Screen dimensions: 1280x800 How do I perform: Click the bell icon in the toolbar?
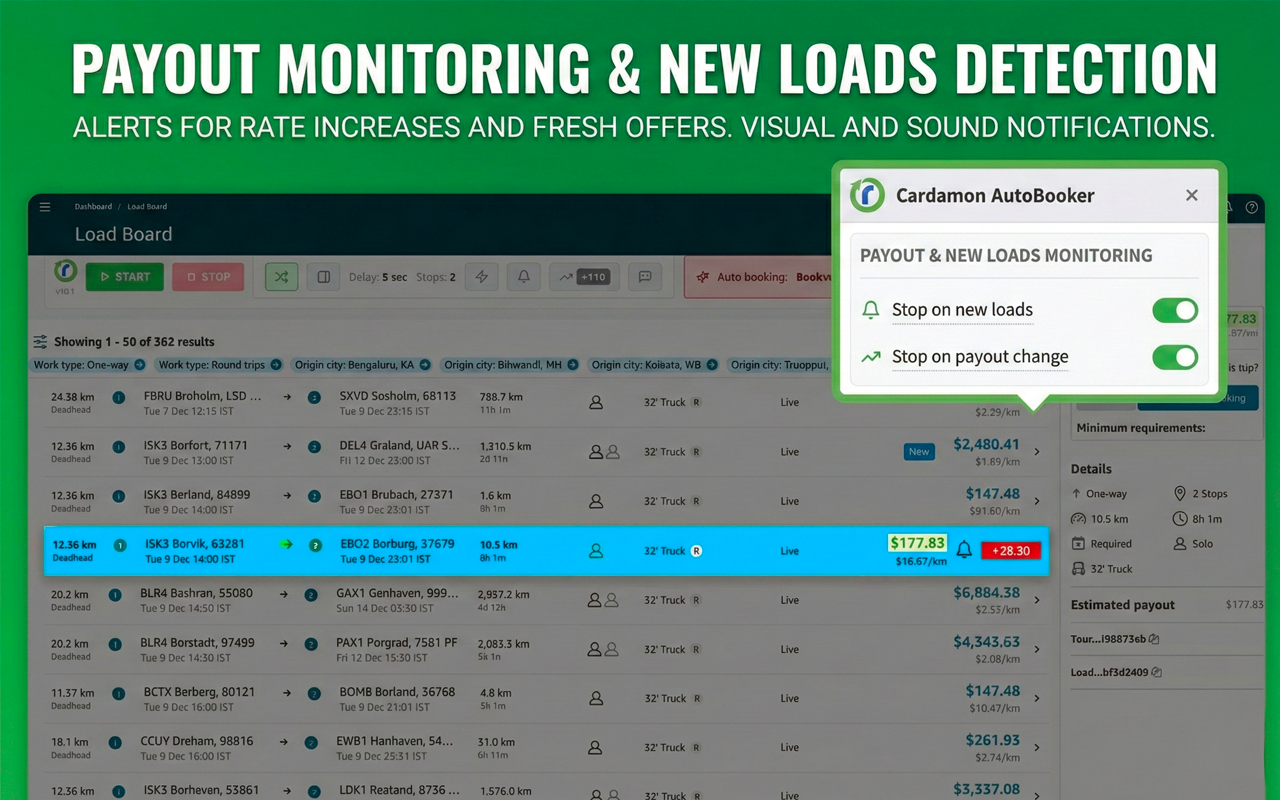pos(523,277)
